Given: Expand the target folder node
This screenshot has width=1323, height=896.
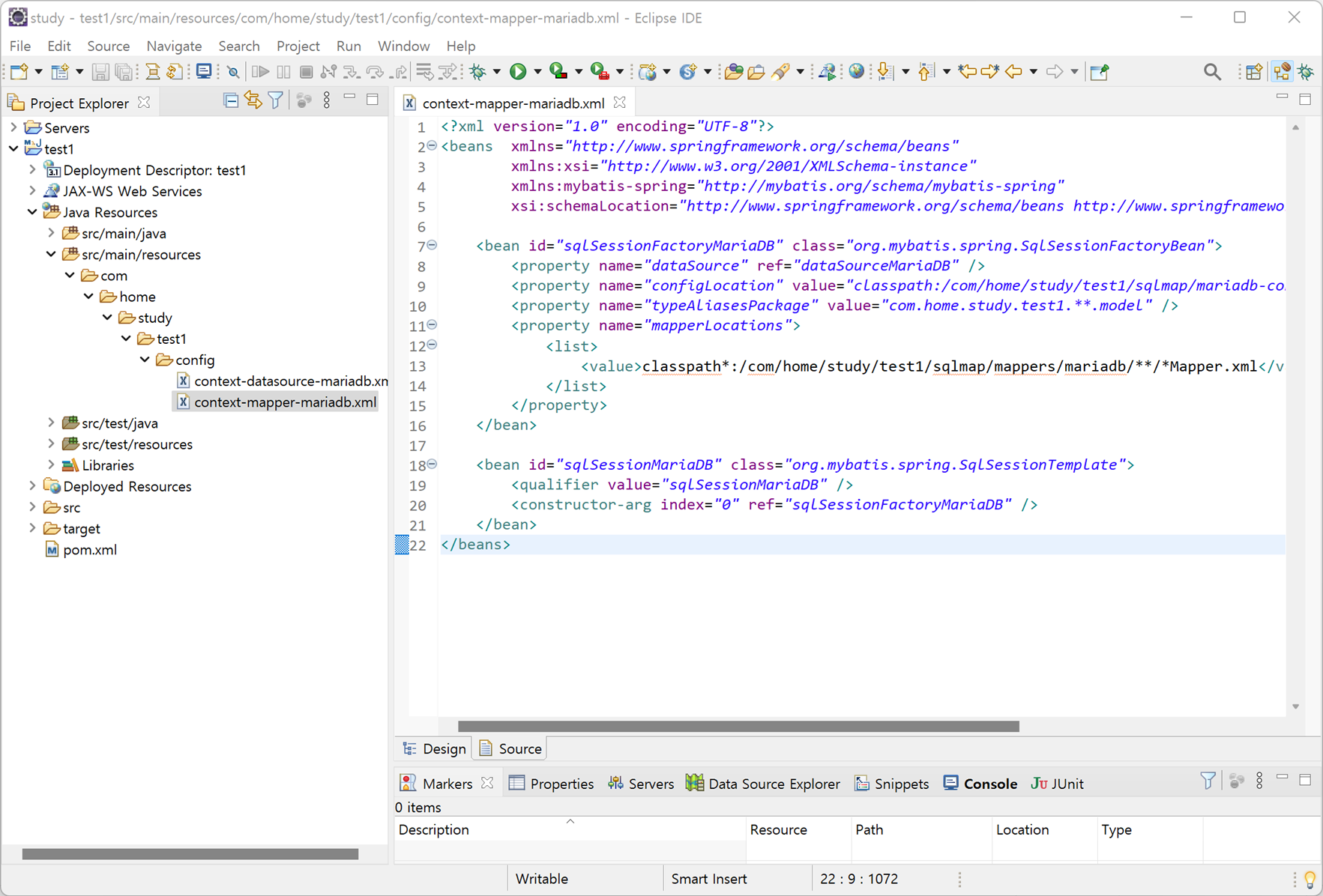Looking at the screenshot, I should [32, 528].
